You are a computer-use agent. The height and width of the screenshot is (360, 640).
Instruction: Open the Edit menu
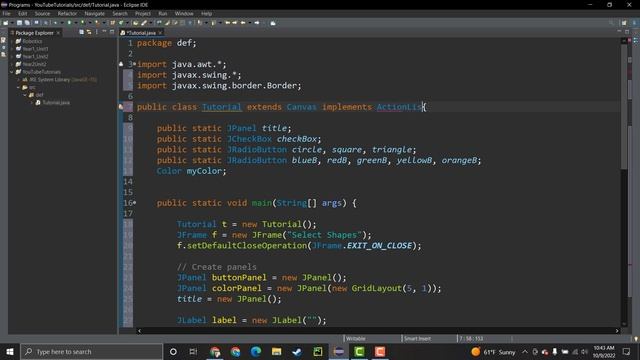tap(22, 13)
